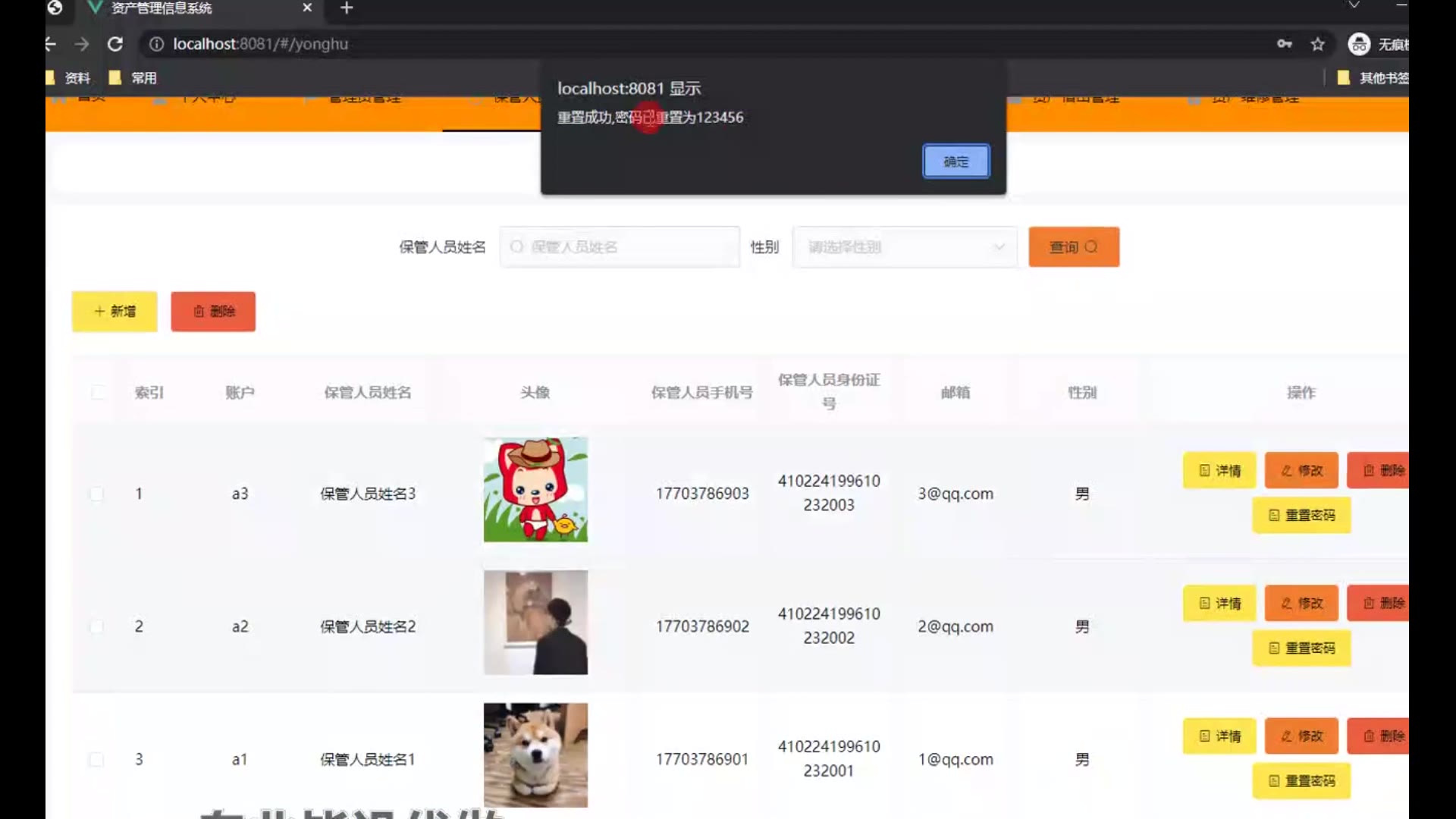Close the 资产管理信息系统 tab
Viewport: 1456px width, 819px height.
pos(307,8)
